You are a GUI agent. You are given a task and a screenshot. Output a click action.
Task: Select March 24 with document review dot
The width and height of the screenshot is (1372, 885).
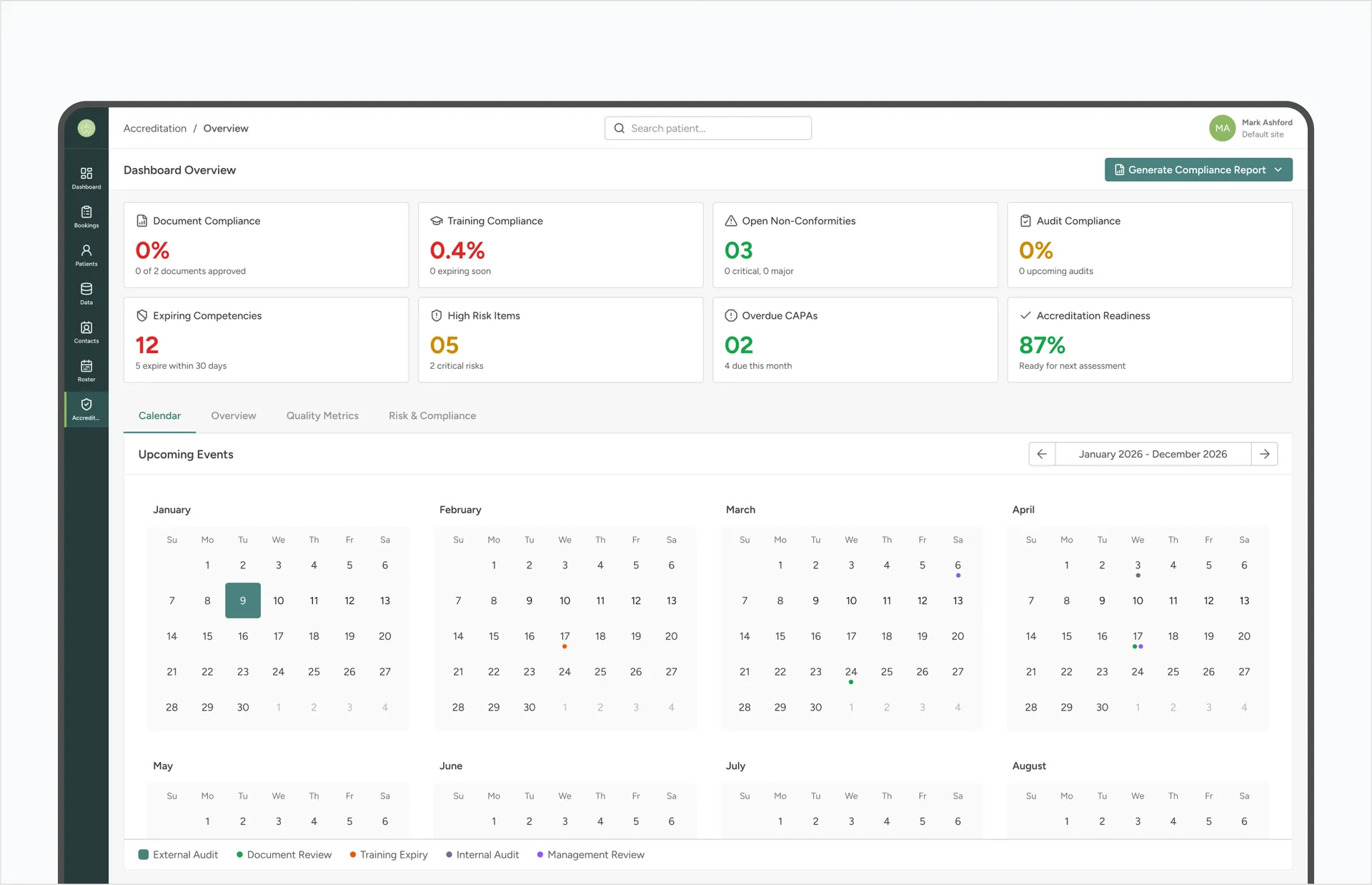pyautogui.click(x=851, y=672)
